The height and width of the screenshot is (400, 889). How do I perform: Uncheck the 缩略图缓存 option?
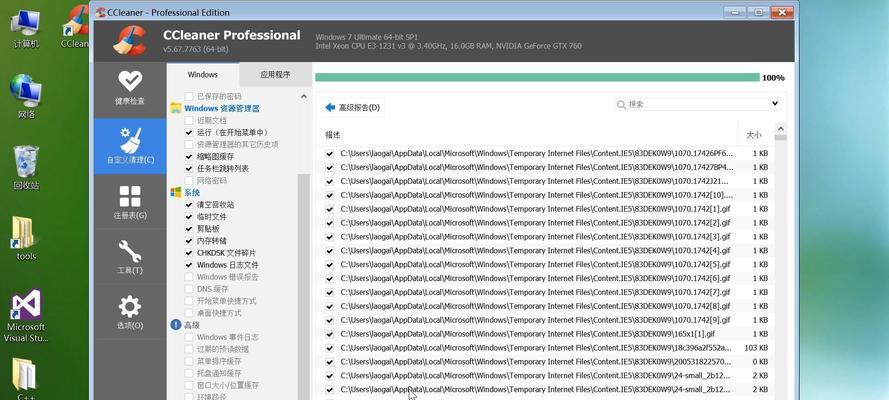(x=189, y=156)
